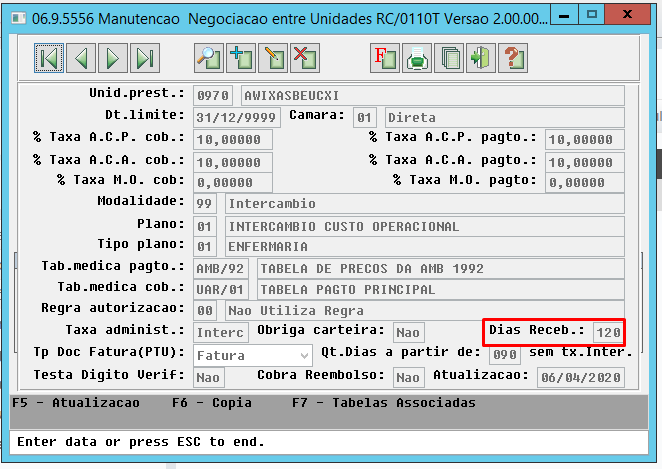
Task: Click the % Taxa A.C.A. cob. field
Action: click(x=233, y=162)
